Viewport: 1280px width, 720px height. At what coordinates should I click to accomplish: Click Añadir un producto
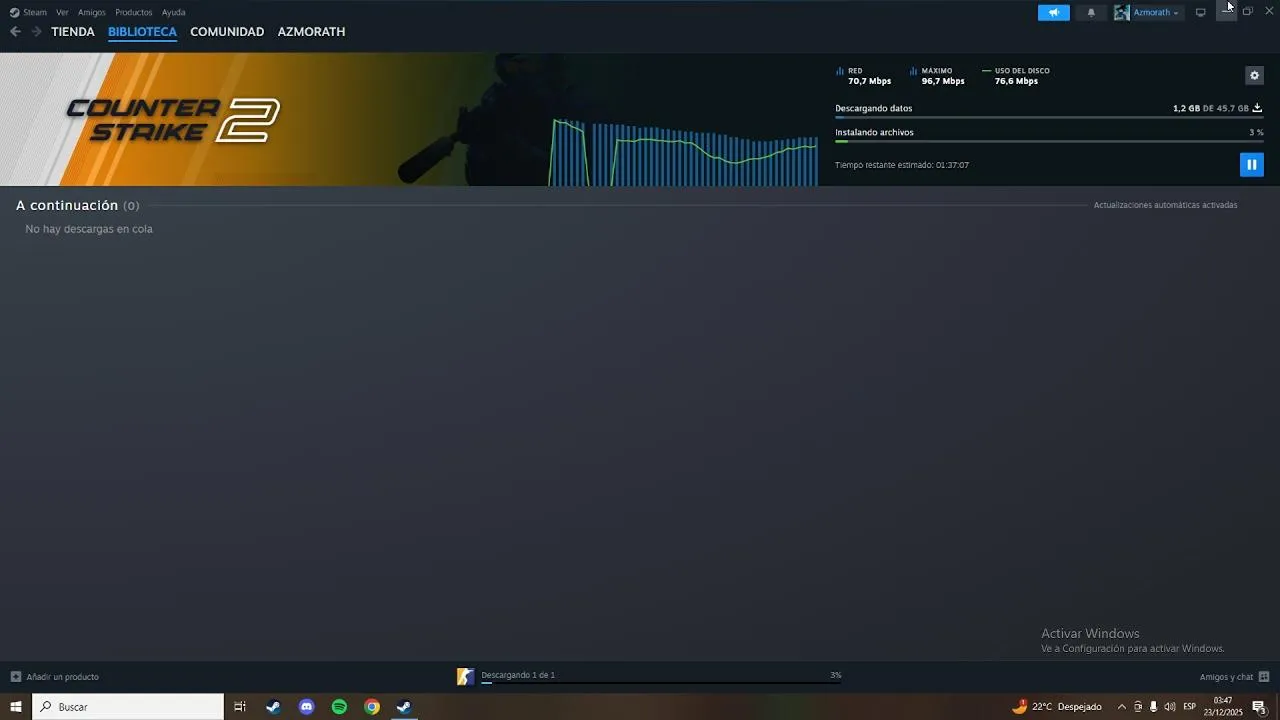(55, 677)
